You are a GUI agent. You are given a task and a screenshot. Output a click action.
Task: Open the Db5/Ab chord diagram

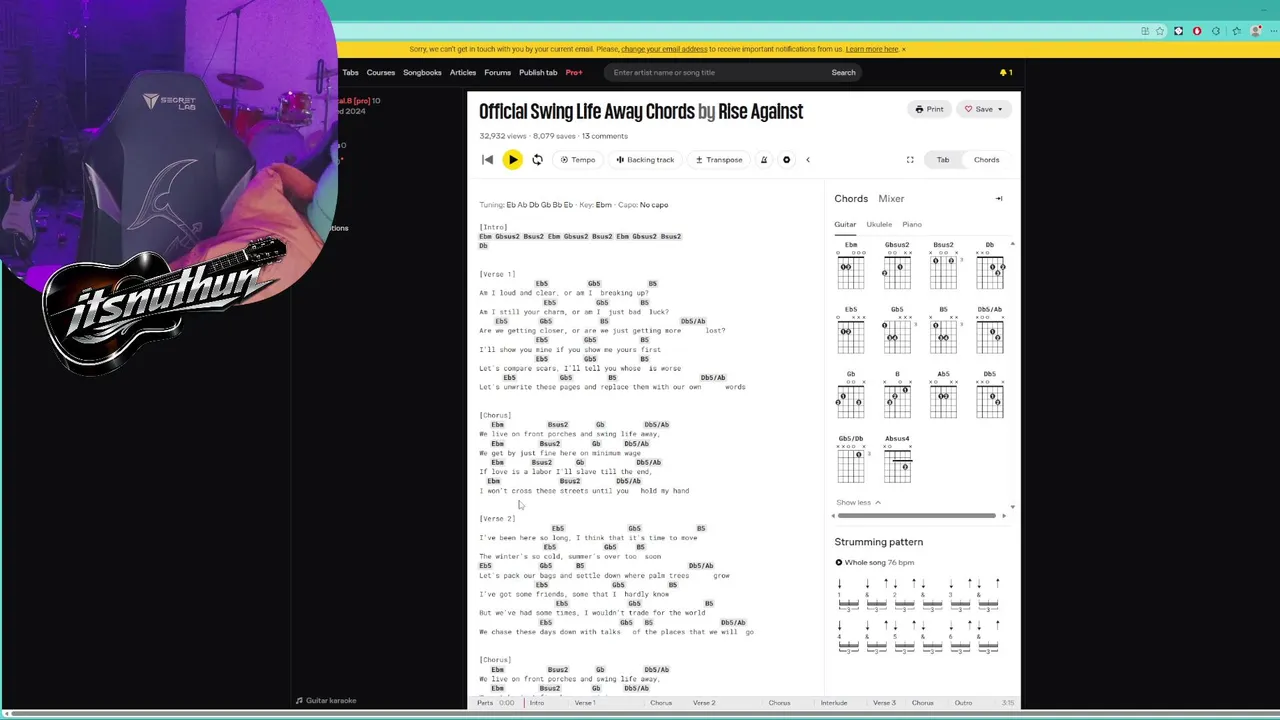coord(989,330)
